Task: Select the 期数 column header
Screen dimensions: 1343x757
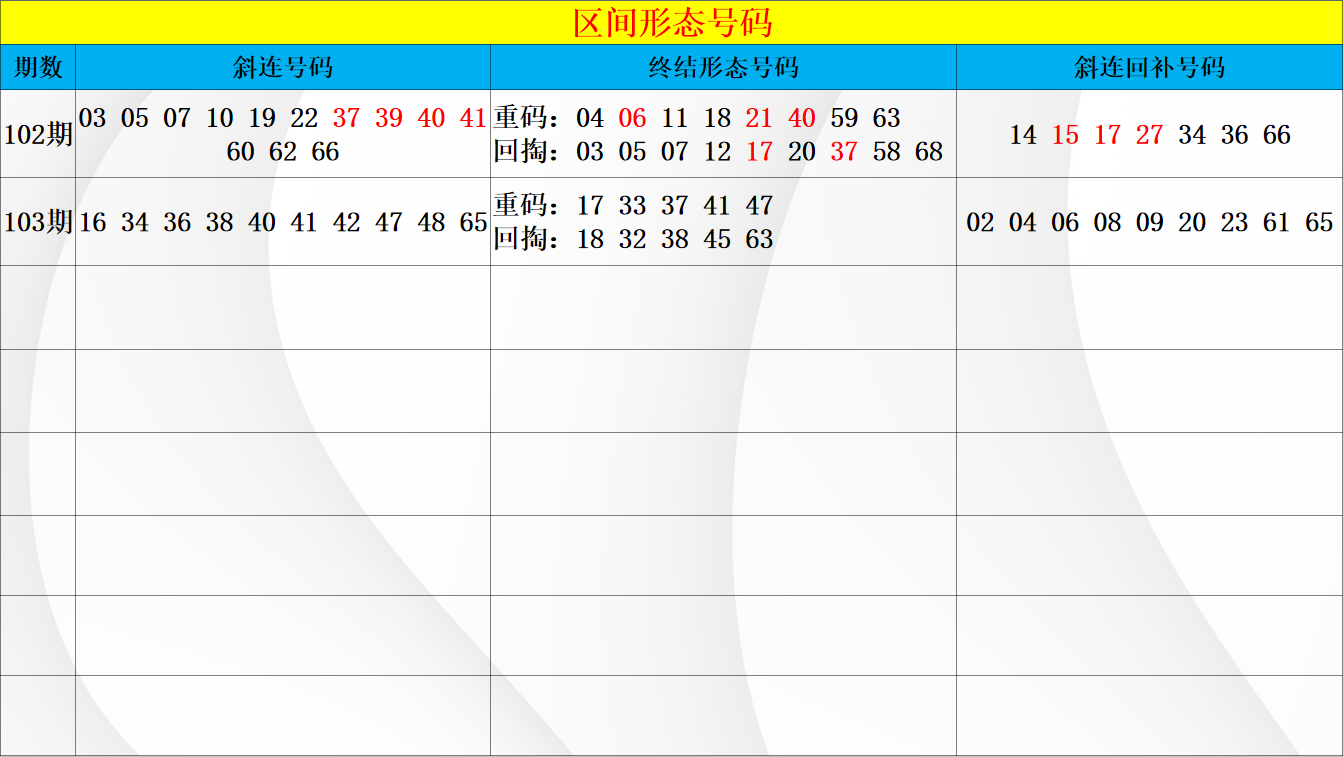Action: [x=38, y=67]
